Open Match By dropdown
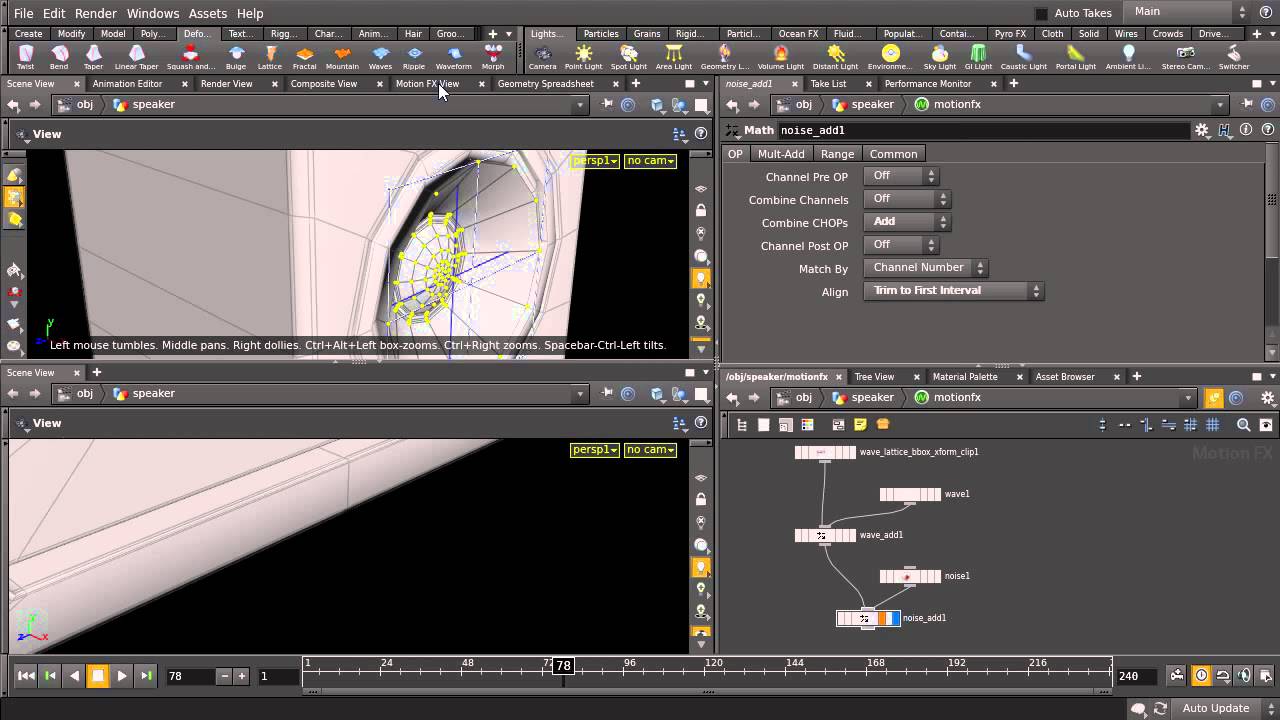This screenshot has width=1280, height=720. click(925, 268)
